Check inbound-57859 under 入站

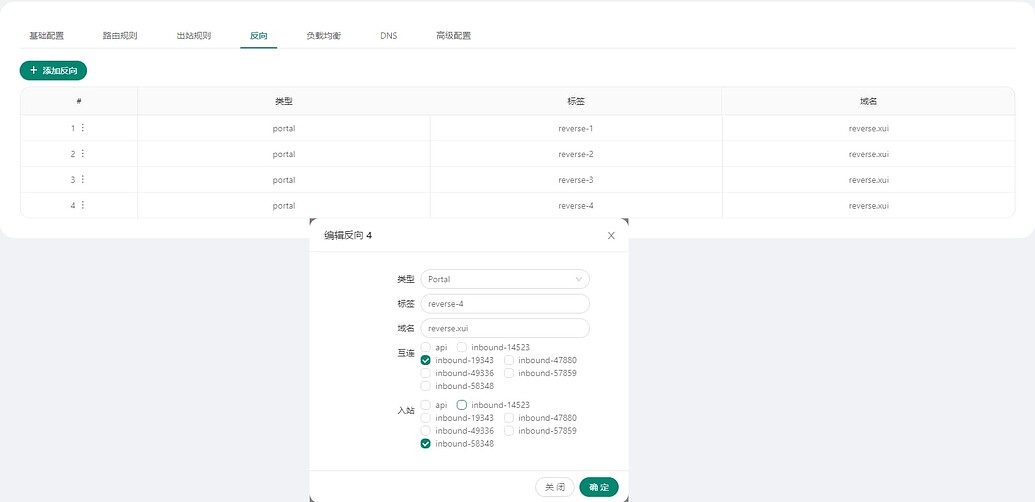click(509, 431)
